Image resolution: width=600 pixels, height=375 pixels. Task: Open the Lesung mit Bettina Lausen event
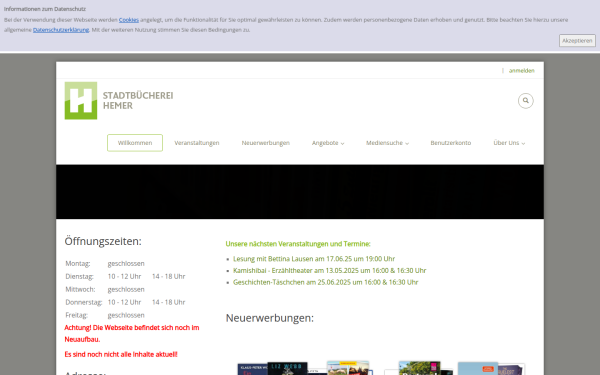point(314,259)
